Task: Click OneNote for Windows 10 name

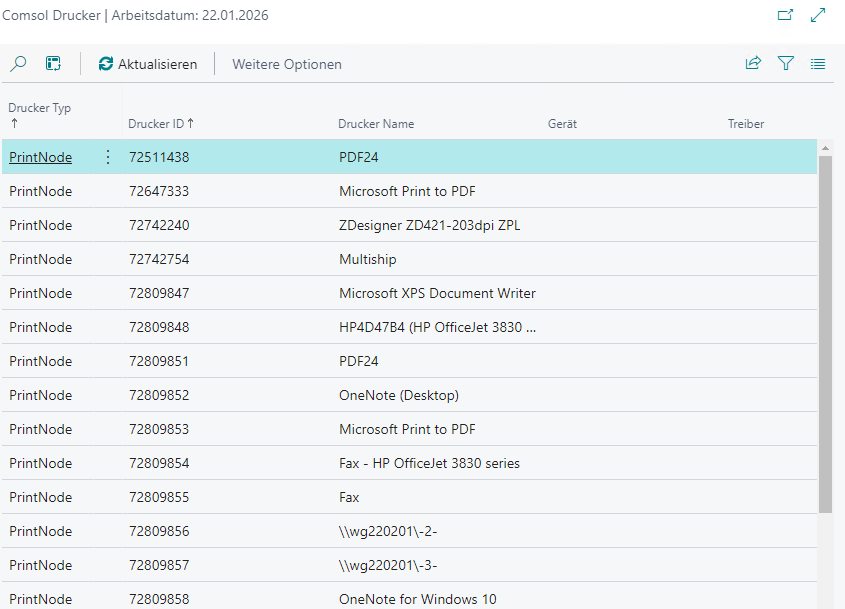Action: pyautogui.click(x=418, y=598)
